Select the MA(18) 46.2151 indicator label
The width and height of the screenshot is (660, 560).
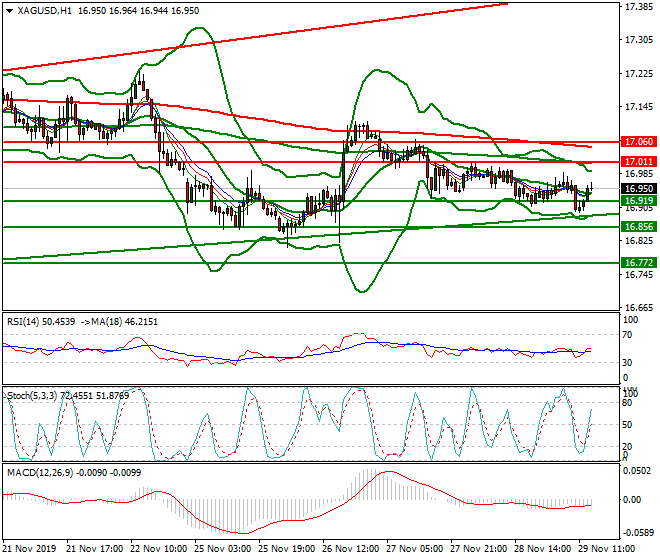tap(125, 322)
